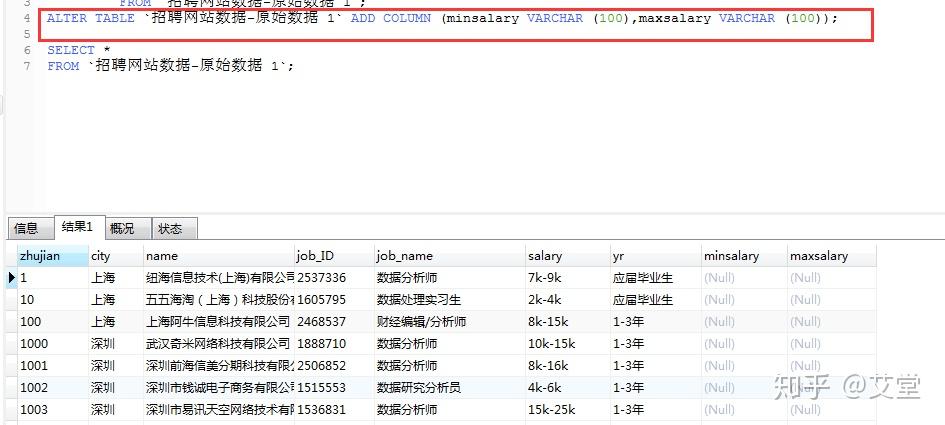
Task: Select the cell with zhujian 1002
Action: pos(52,388)
